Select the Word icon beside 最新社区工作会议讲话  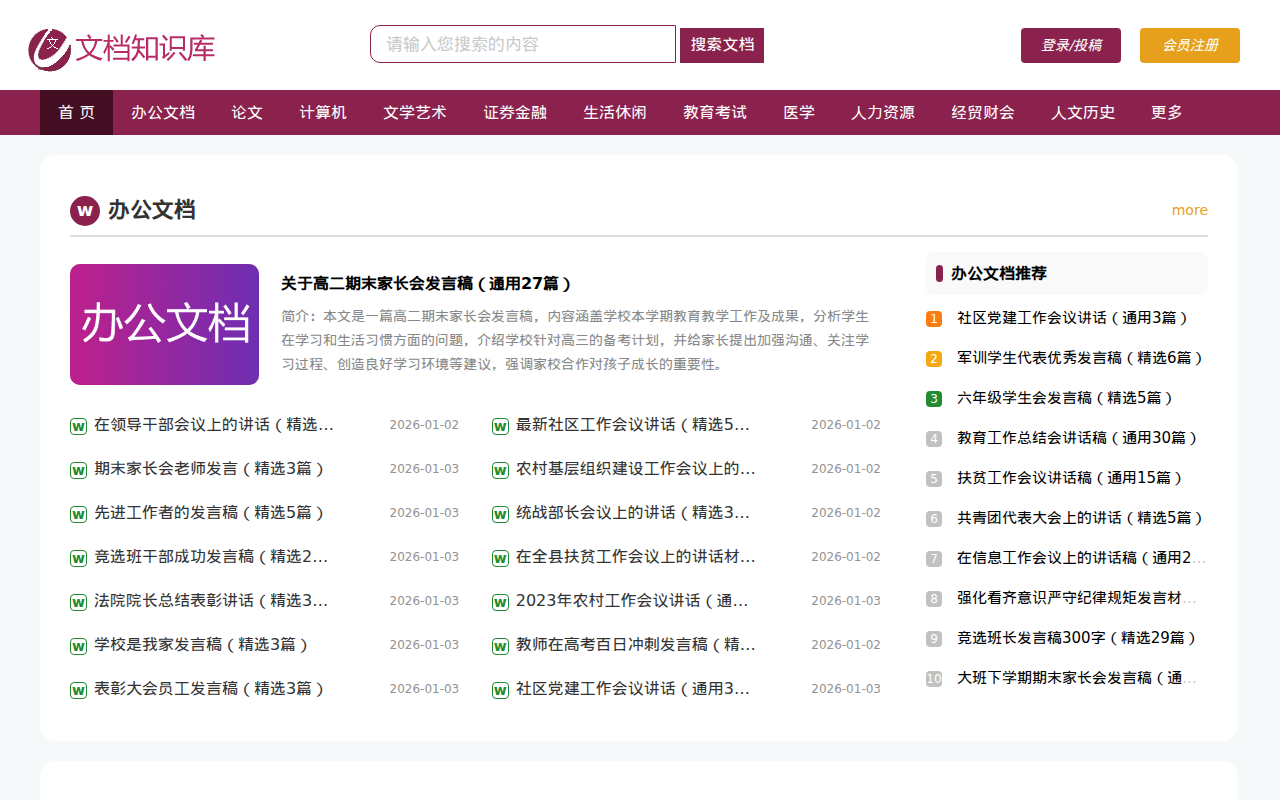500,424
